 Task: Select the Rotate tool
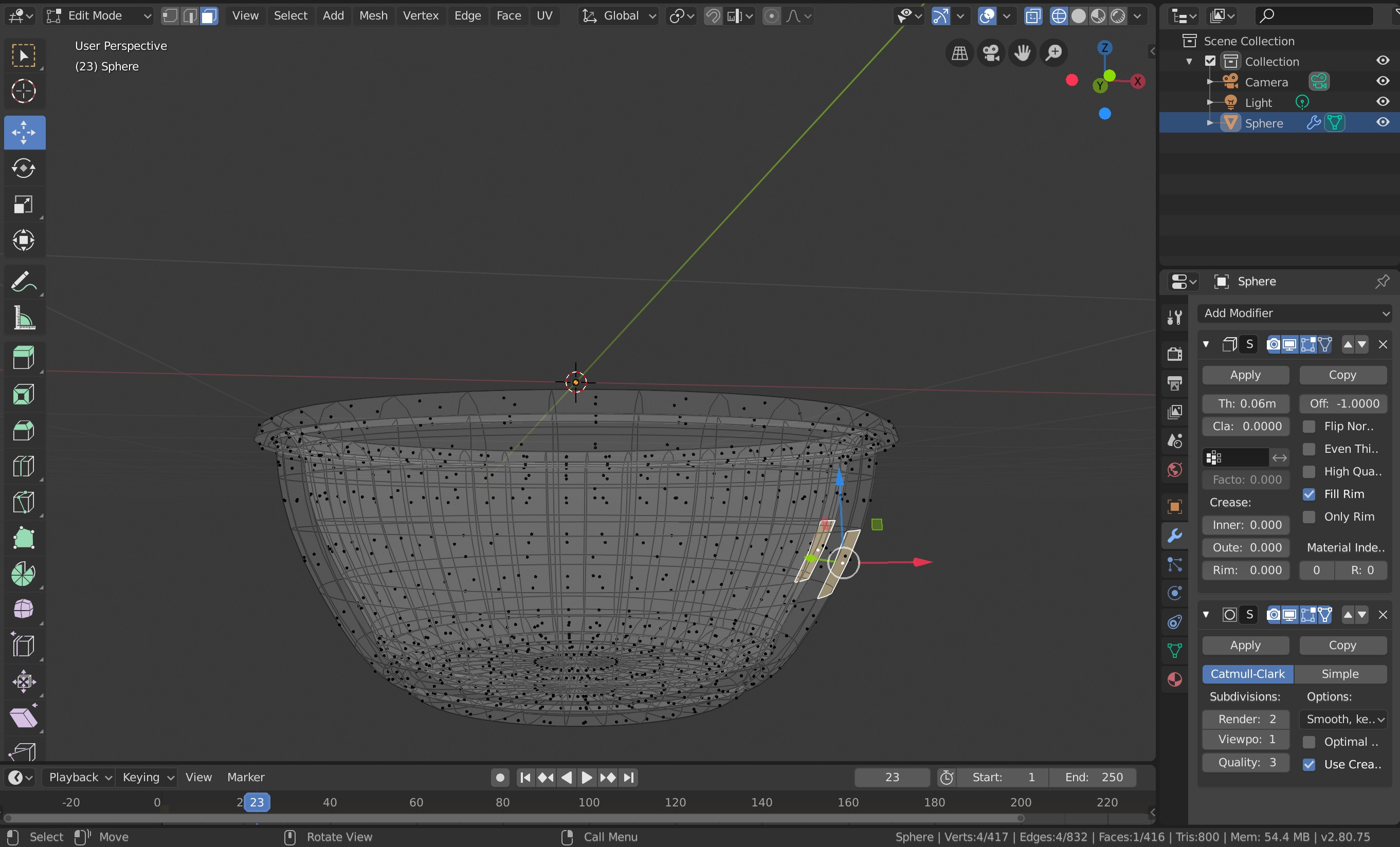(x=23, y=168)
